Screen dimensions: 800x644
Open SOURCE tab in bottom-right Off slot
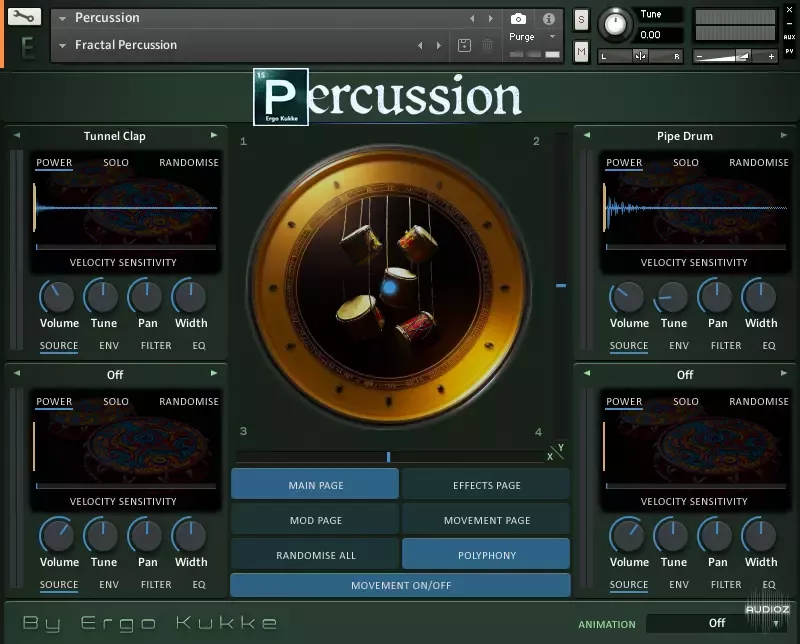pyautogui.click(x=629, y=585)
